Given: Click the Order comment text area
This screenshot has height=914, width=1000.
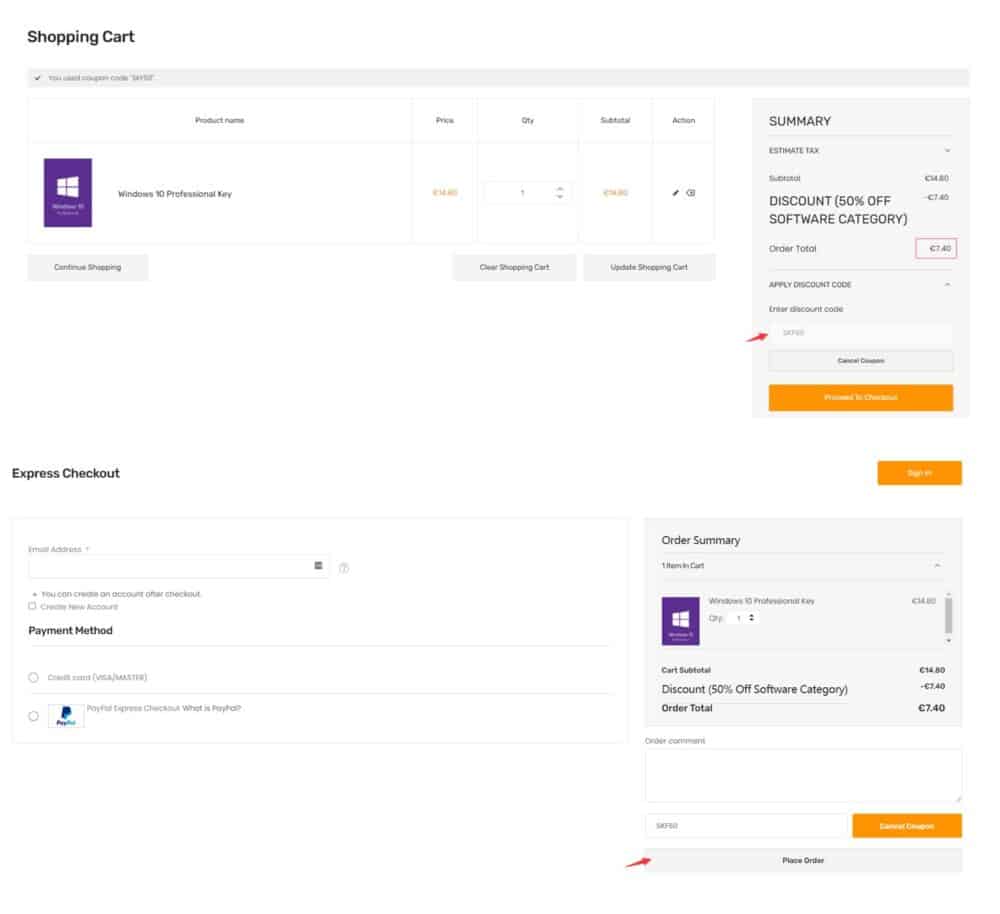Looking at the screenshot, I should (803, 775).
